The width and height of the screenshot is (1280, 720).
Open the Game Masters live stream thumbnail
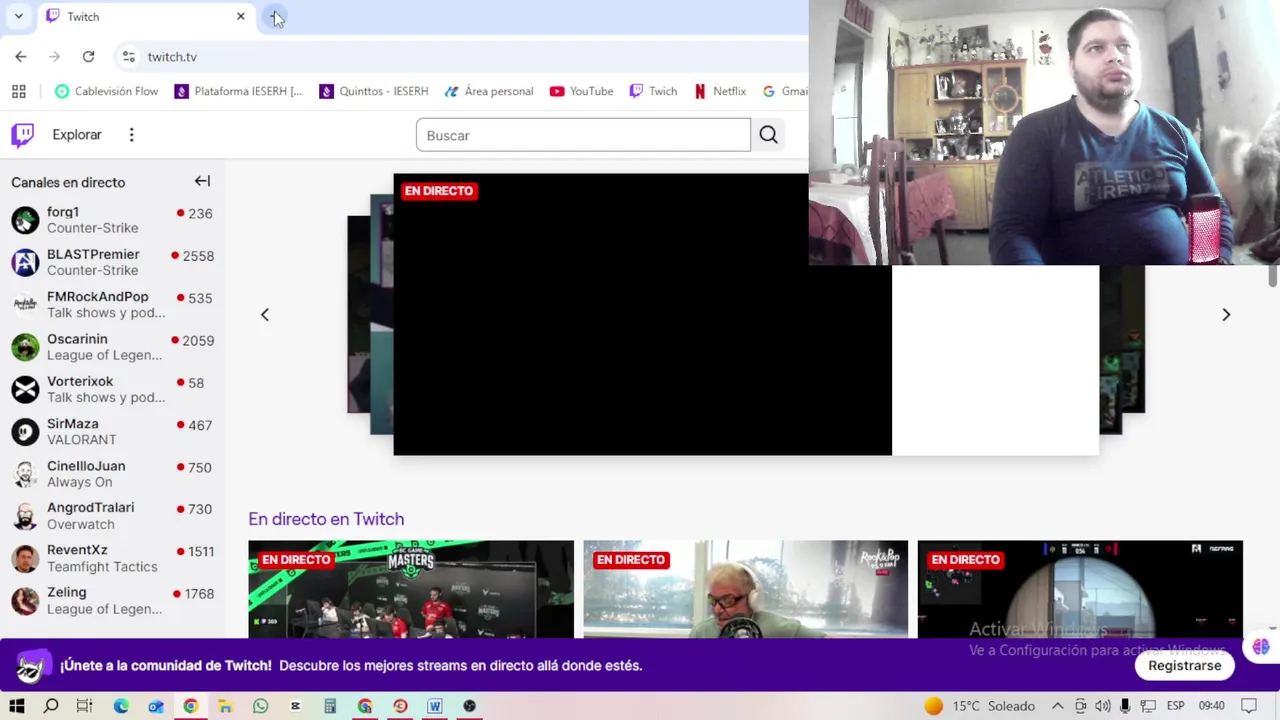[x=411, y=590]
